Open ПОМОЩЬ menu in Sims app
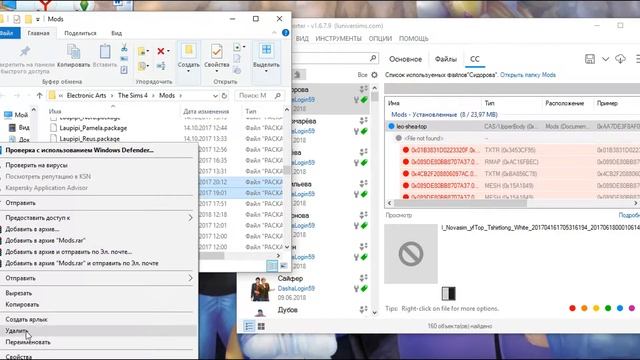 point(413,38)
